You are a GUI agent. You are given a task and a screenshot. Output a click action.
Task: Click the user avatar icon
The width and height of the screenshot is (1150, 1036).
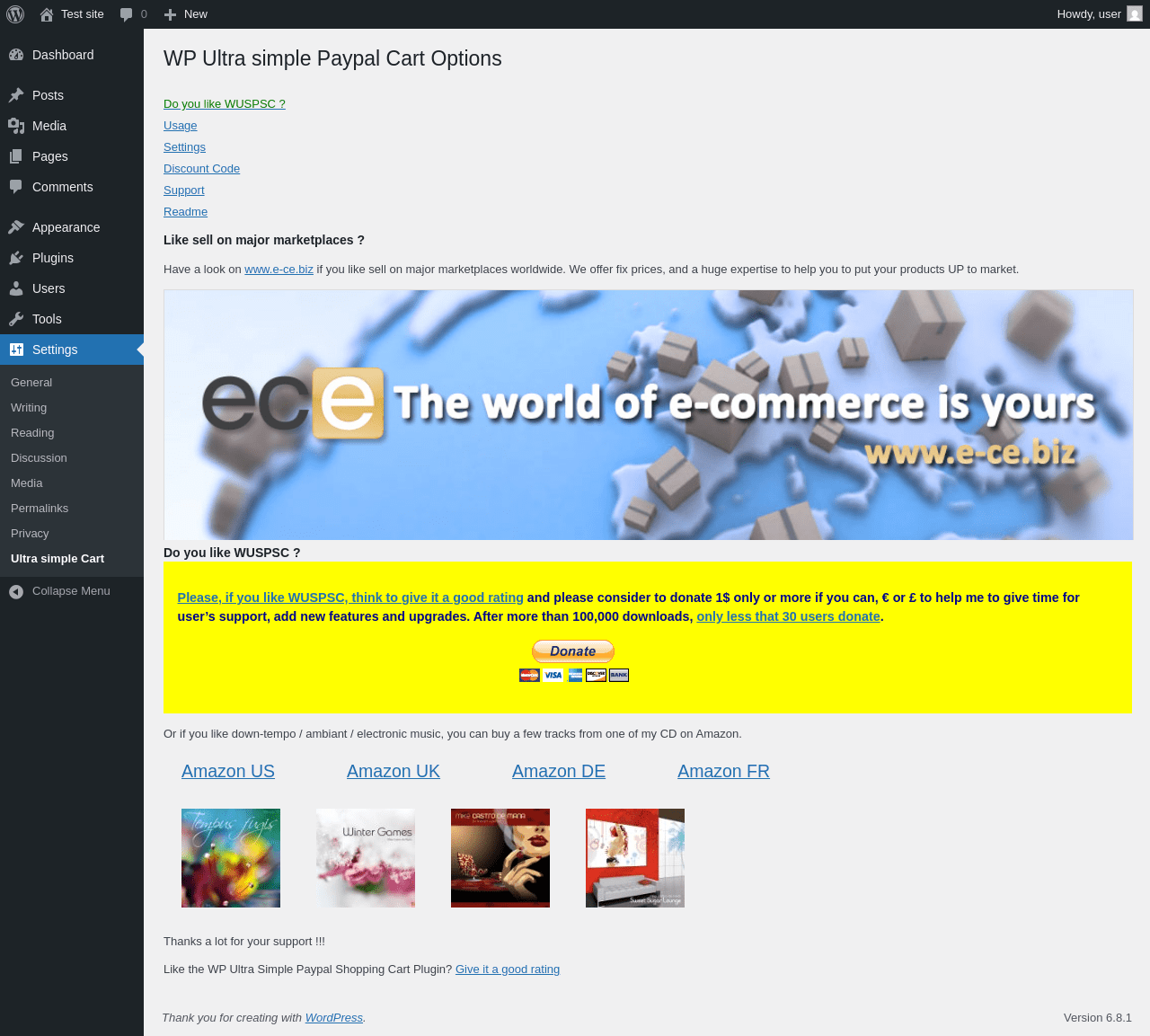(x=1135, y=14)
